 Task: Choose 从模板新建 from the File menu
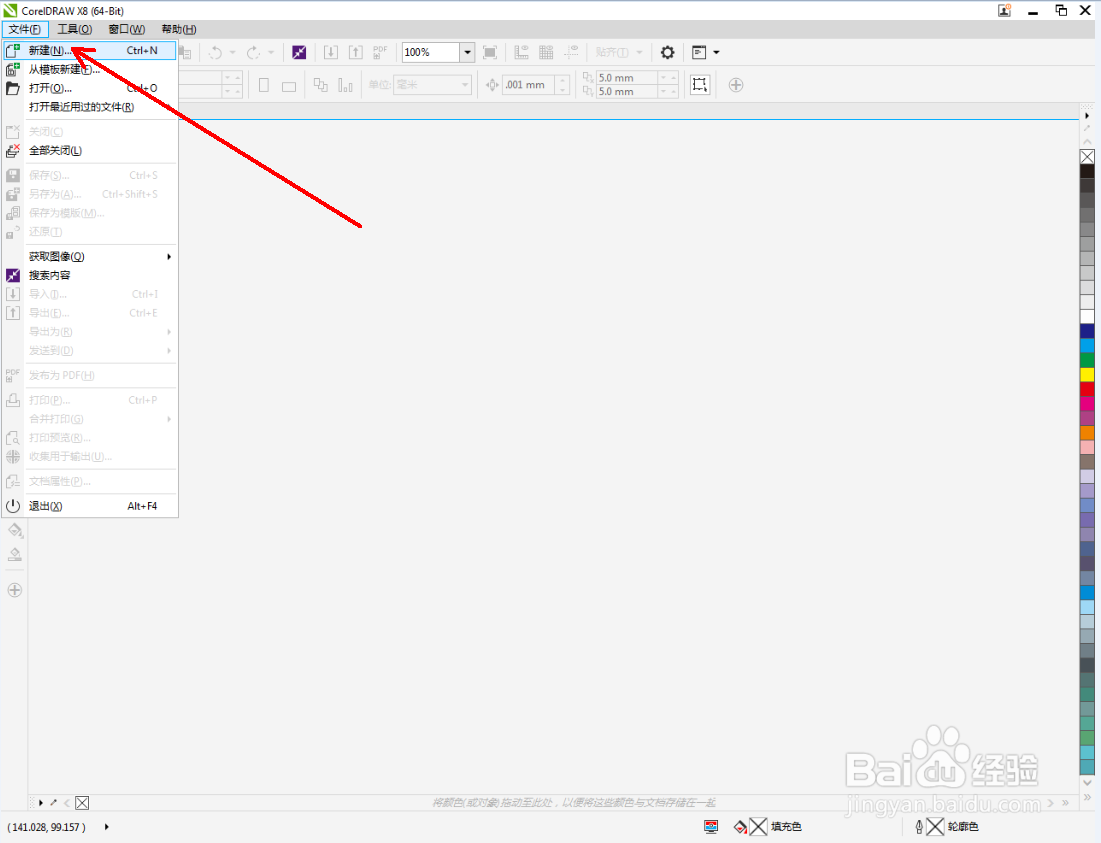pyautogui.click(x=90, y=69)
